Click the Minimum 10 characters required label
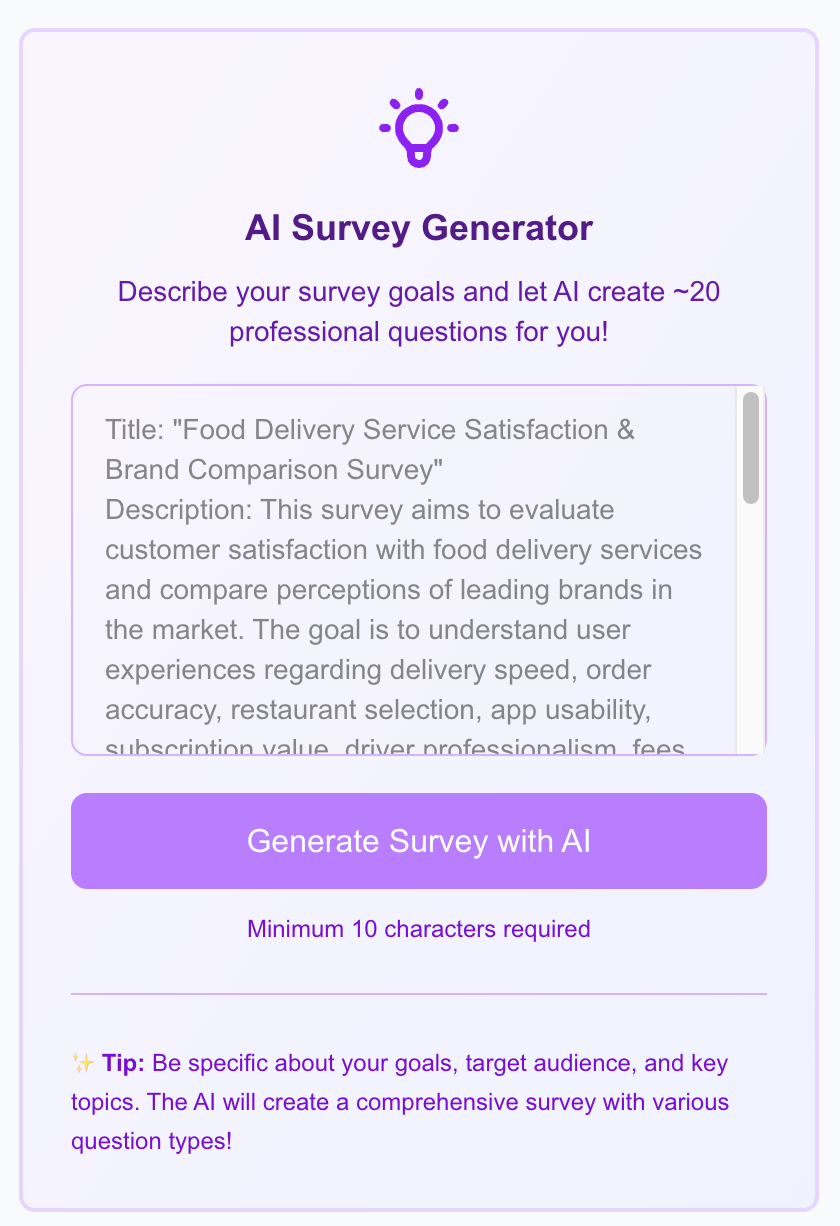 pyautogui.click(x=420, y=929)
